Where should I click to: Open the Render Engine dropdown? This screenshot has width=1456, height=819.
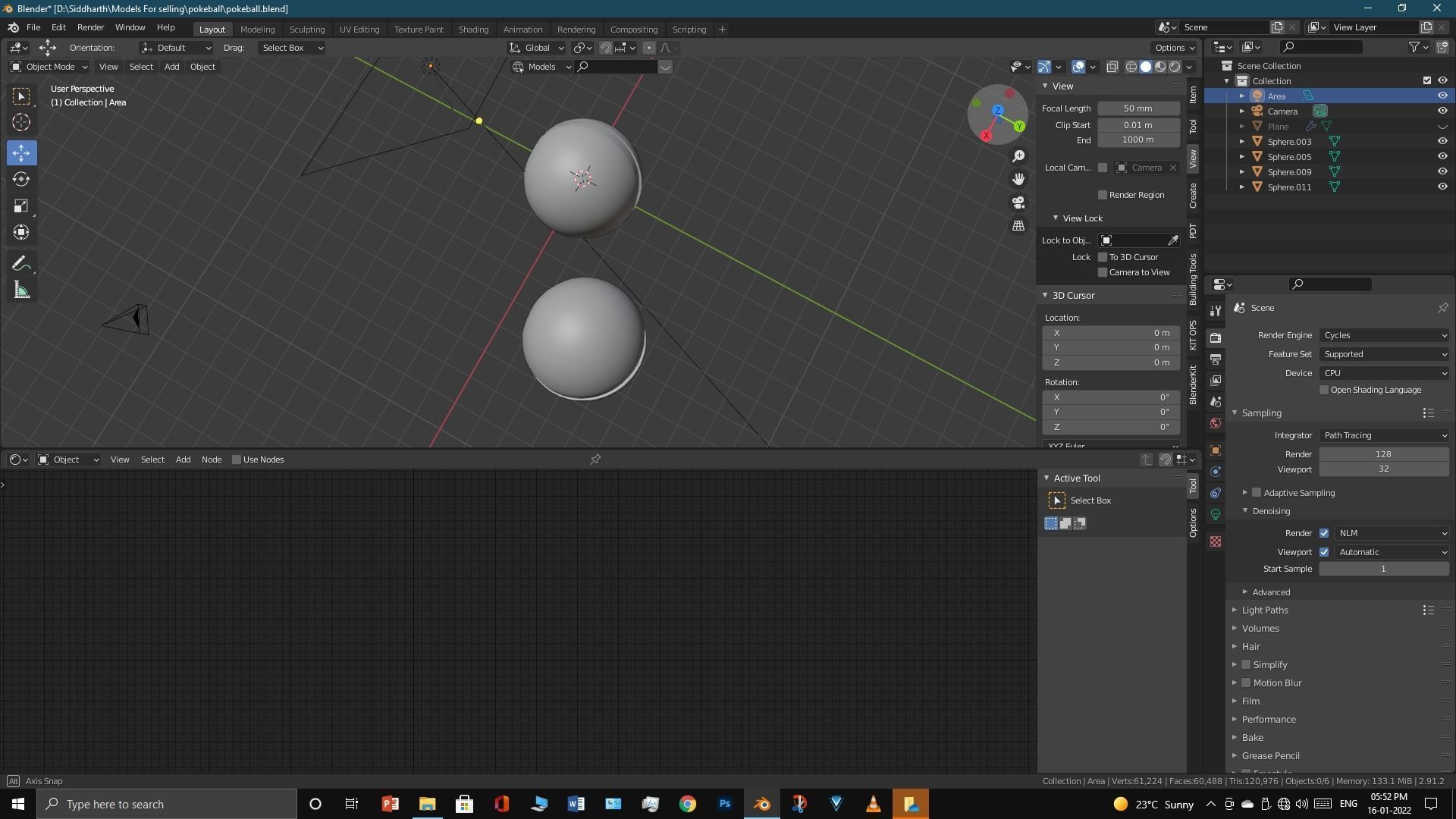[x=1385, y=335]
